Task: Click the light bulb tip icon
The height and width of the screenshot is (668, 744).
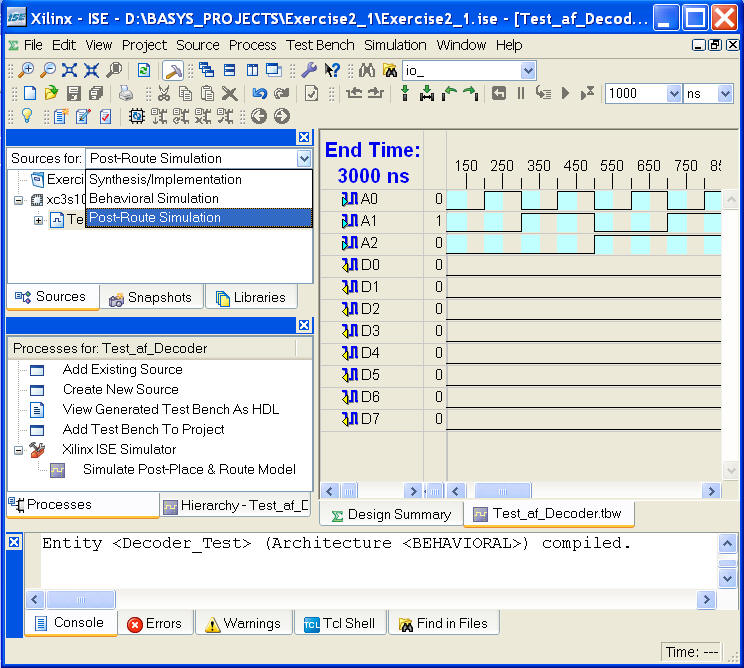Action: [x=27, y=115]
